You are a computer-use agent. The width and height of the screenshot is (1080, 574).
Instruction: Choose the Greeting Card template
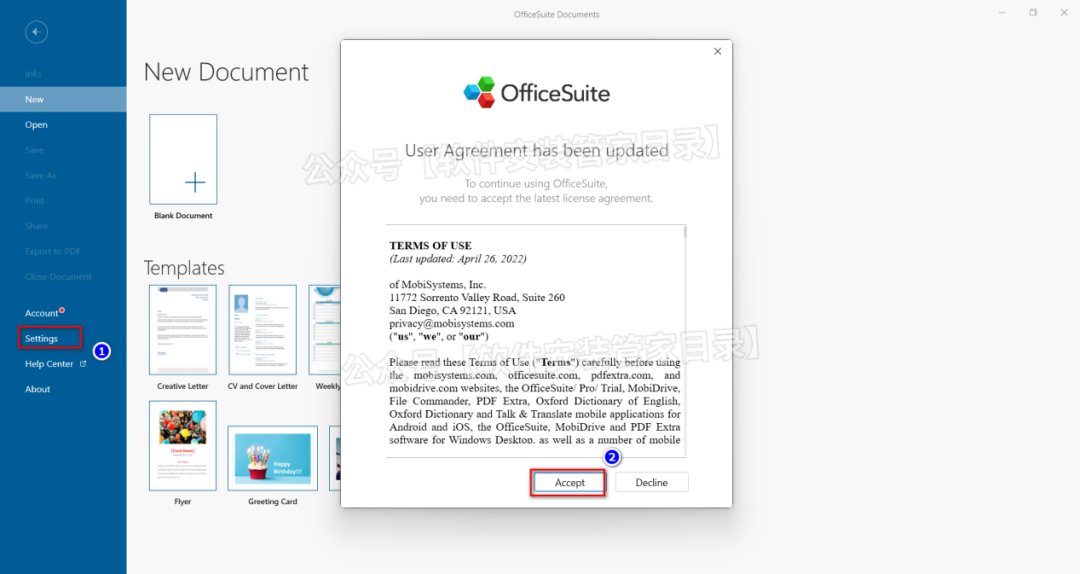click(273, 458)
